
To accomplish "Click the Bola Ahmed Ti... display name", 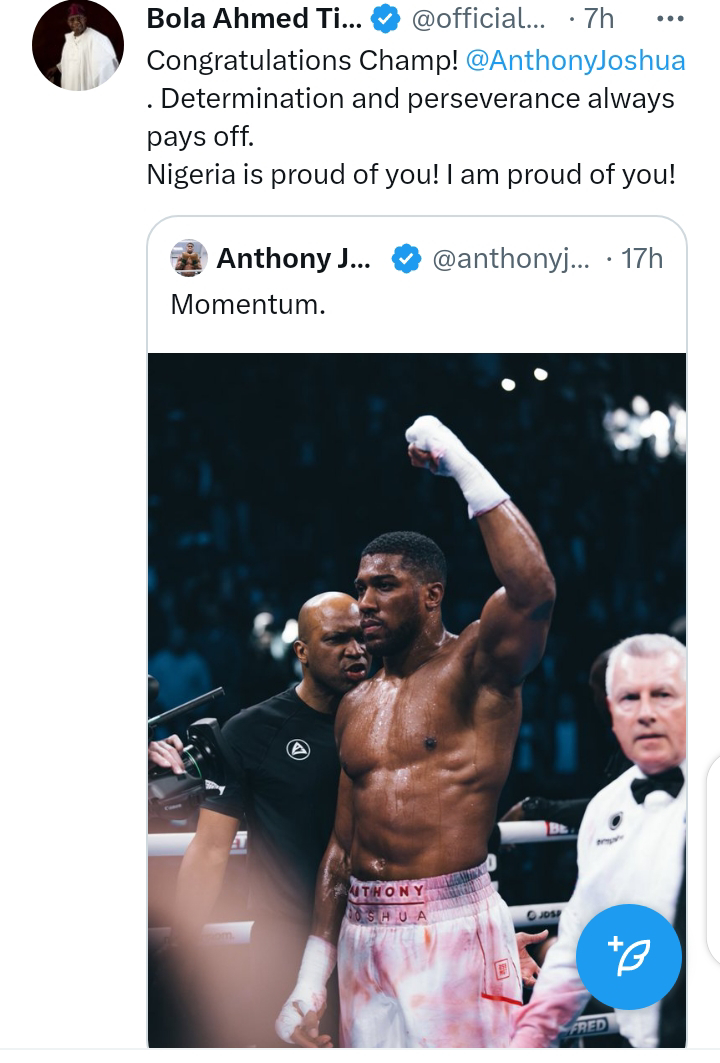I will point(254,19).
